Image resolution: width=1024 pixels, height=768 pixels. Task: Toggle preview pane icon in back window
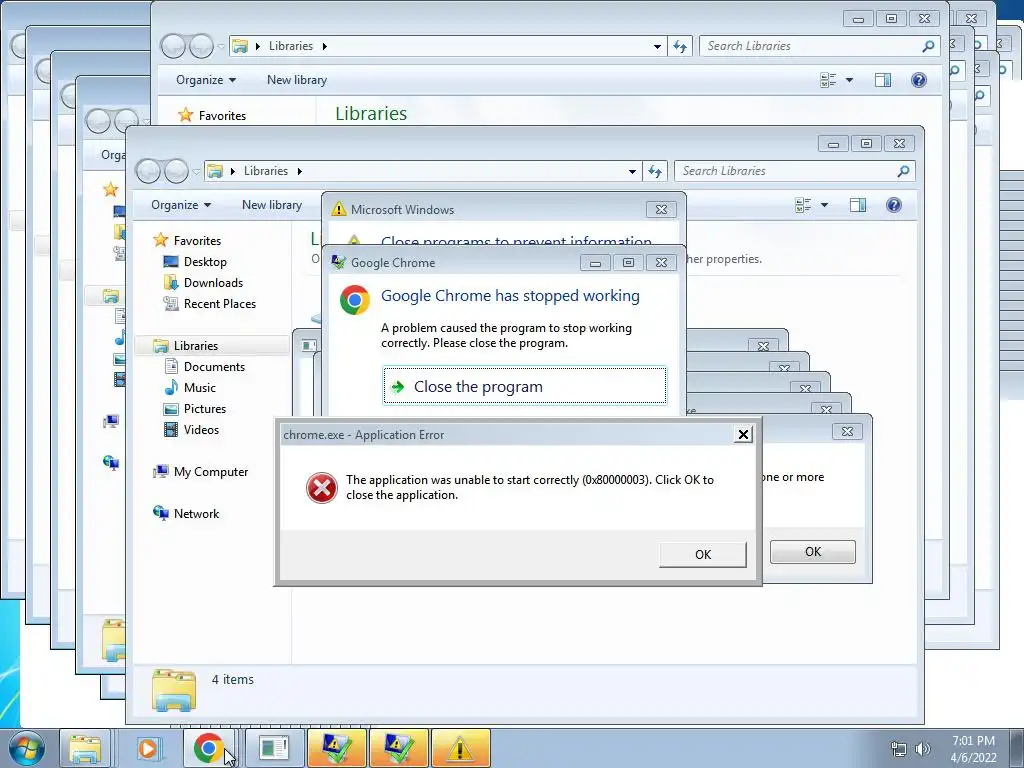point(882,80)
